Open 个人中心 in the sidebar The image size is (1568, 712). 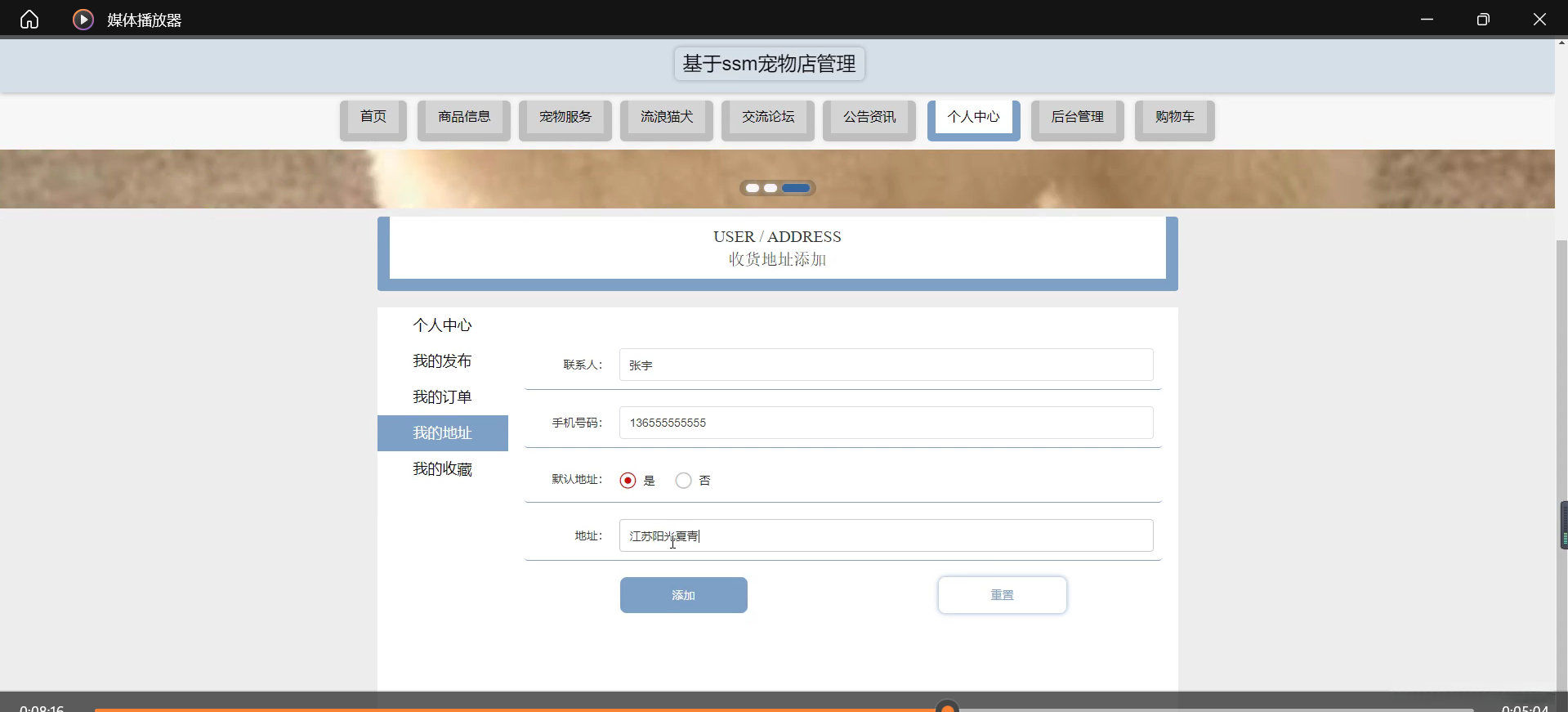click(442, 325)
